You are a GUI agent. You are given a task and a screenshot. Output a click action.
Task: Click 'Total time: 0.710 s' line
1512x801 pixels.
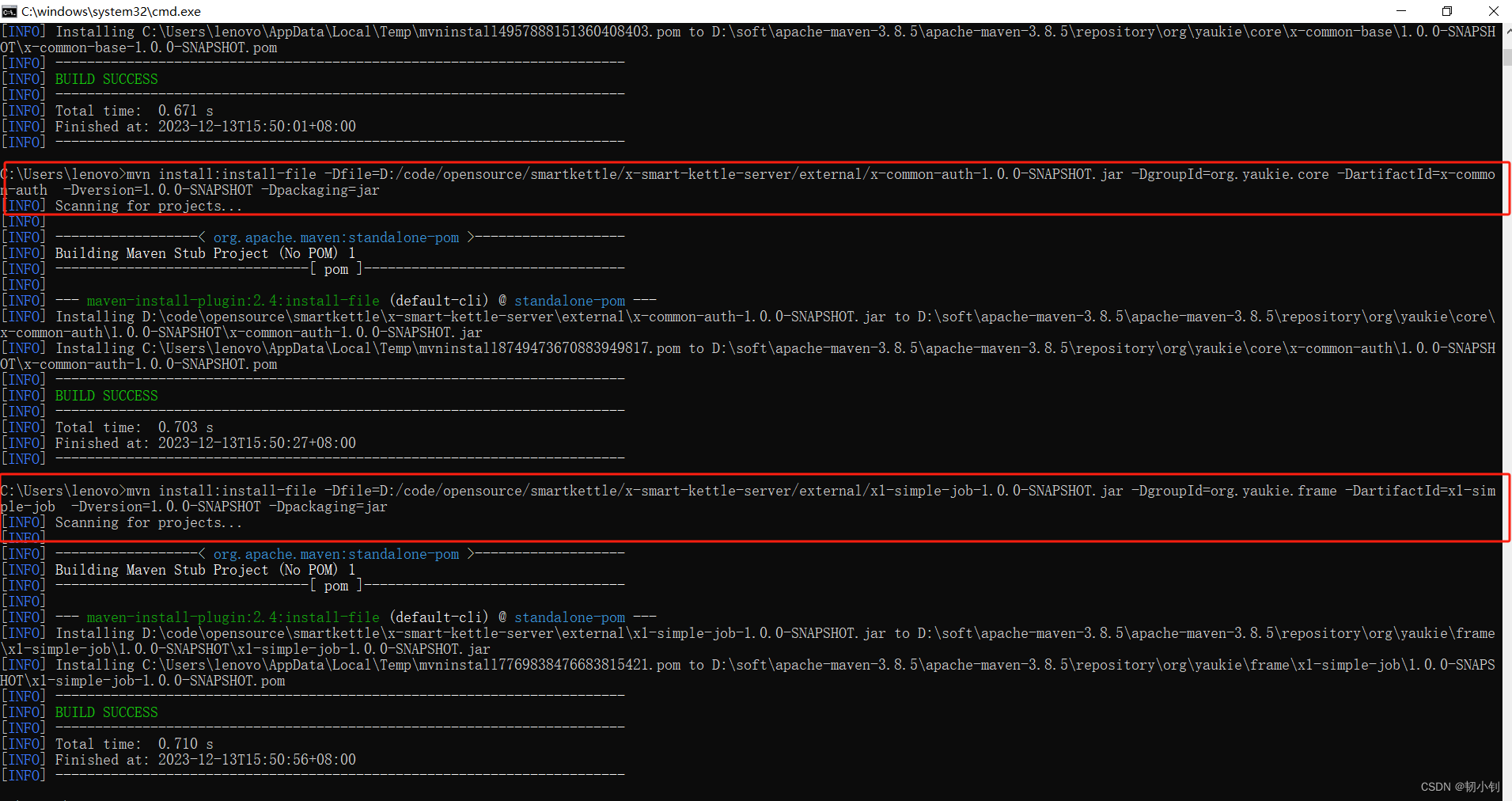coord(135,744)
